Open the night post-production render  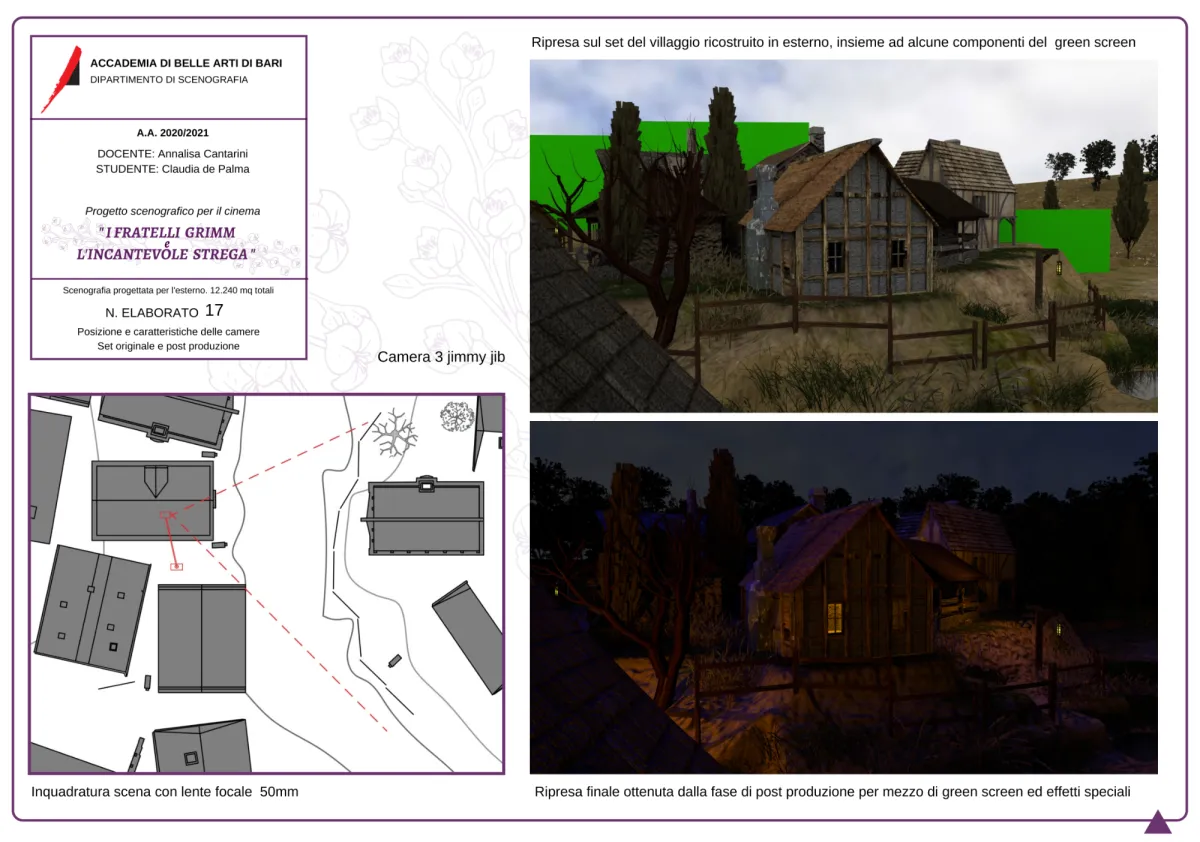point(843,597)
